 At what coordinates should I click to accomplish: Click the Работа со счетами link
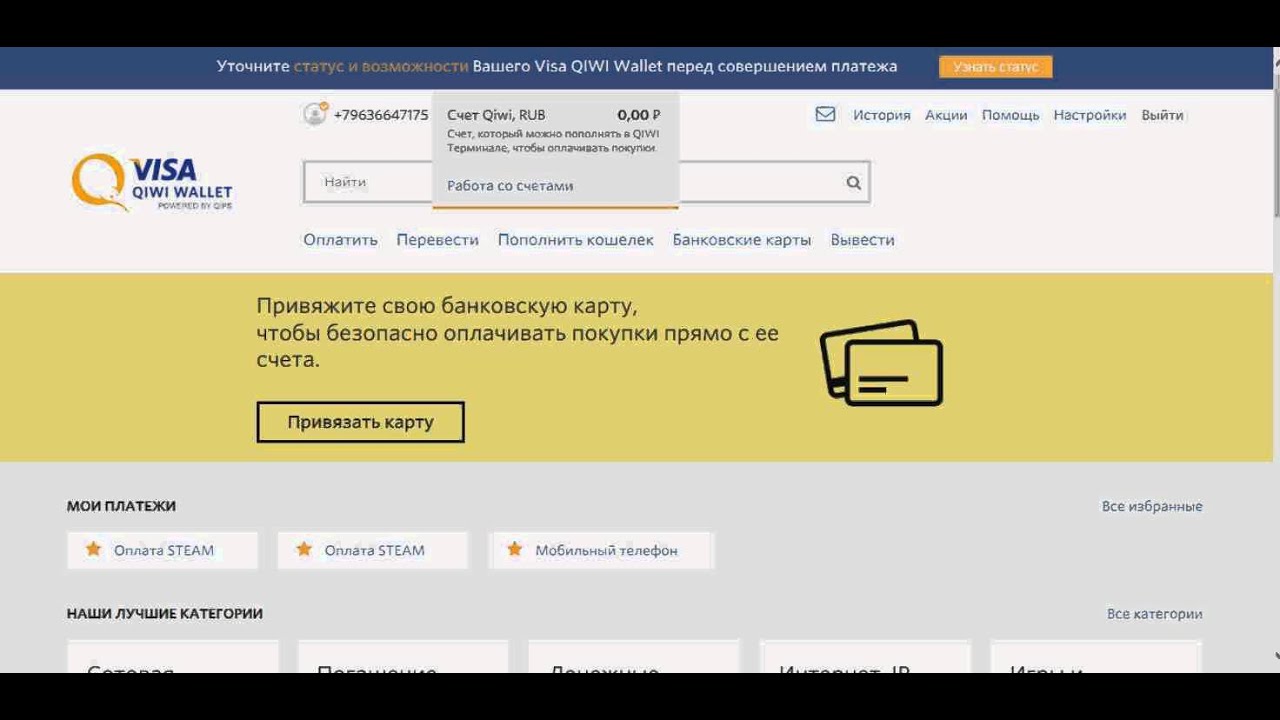pos(510,186)
